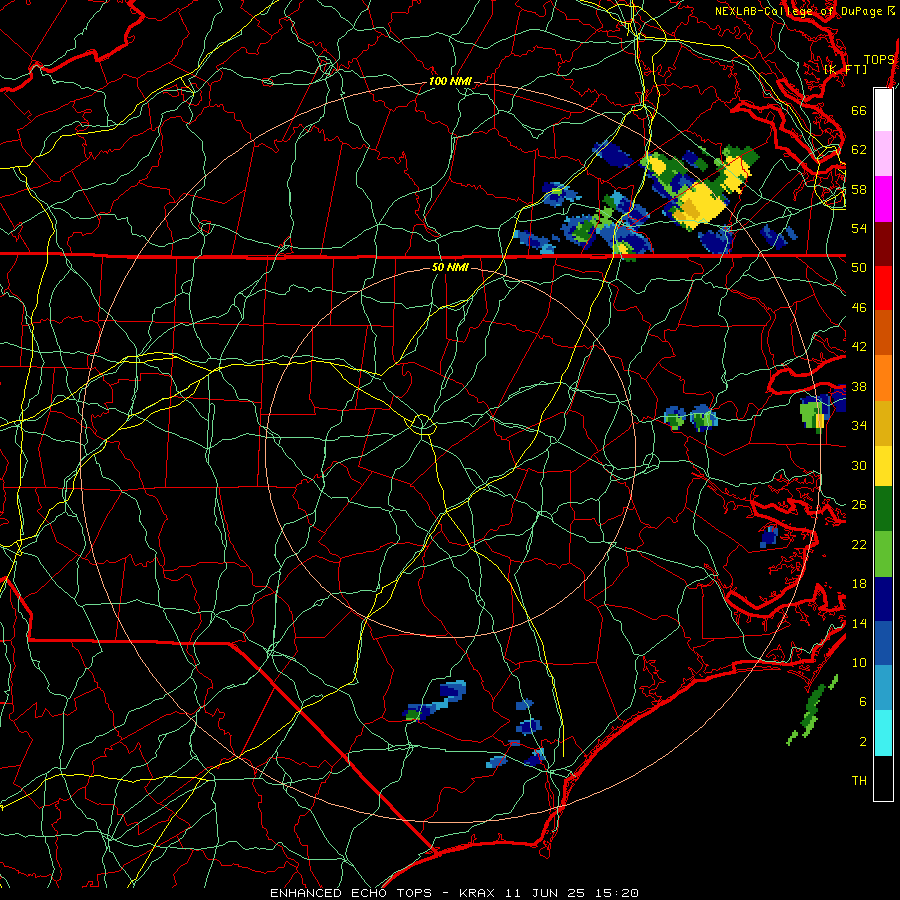The image size is (900, 900).
Task: Click the '50 NMI' range ring label
Action: coord(450,267)
